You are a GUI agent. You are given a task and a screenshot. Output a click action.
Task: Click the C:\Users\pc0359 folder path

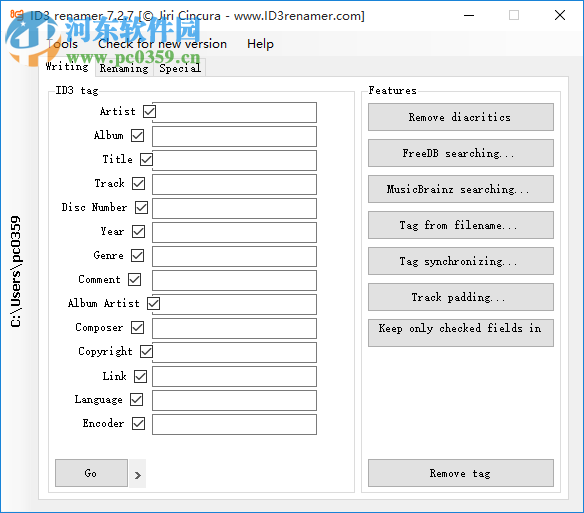click(16, 272)
